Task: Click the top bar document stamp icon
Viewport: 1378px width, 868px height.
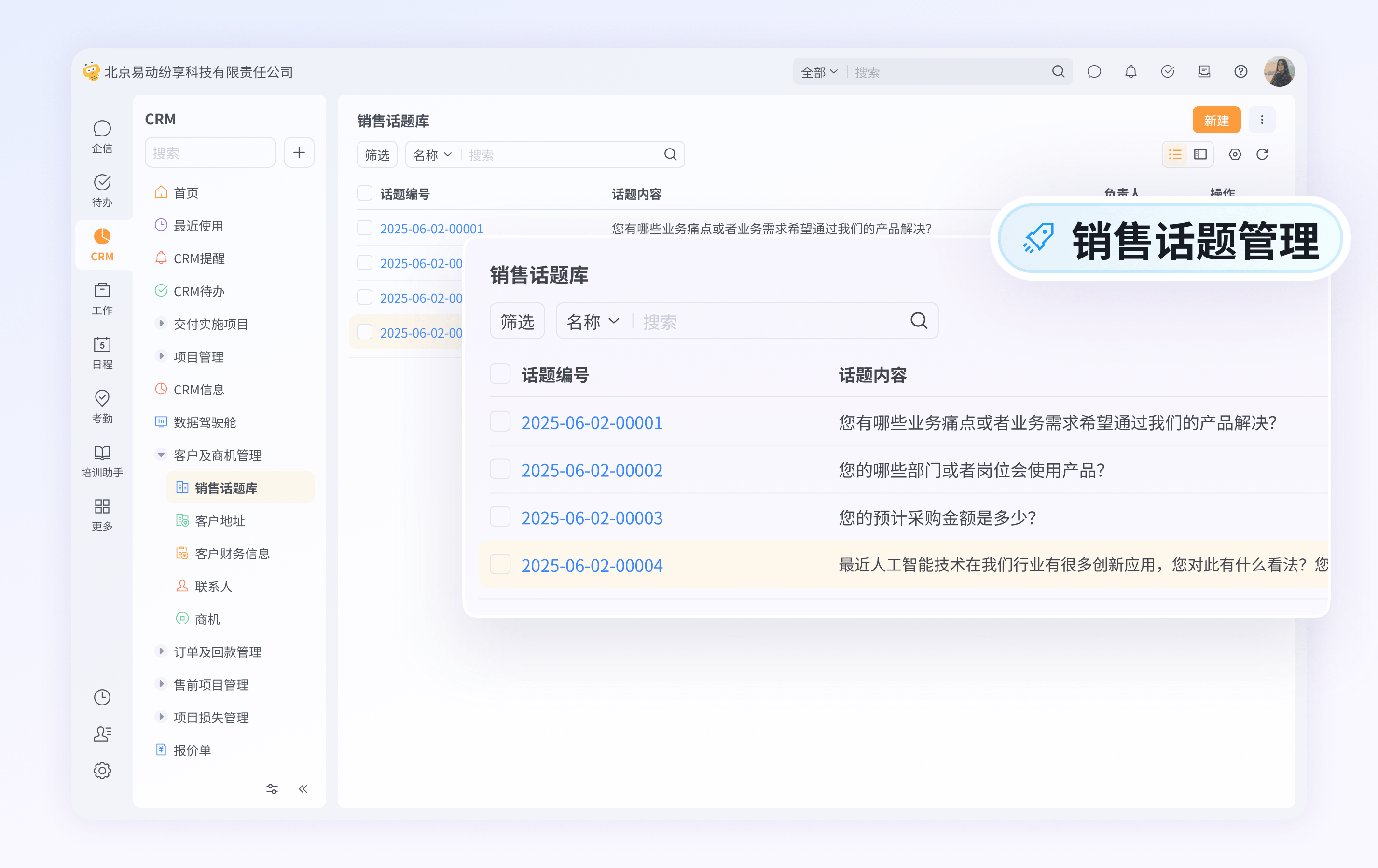Action: [x=1204, y=71]
